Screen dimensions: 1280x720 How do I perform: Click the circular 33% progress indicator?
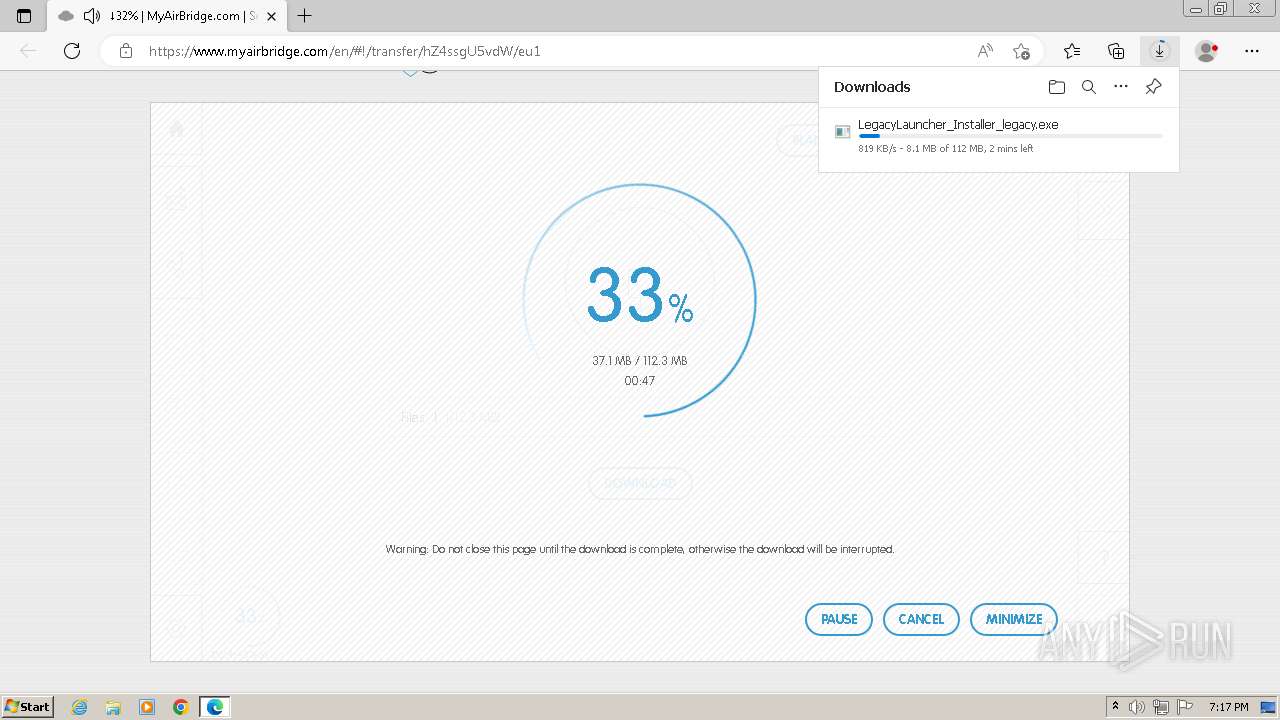tap(640, 300)
